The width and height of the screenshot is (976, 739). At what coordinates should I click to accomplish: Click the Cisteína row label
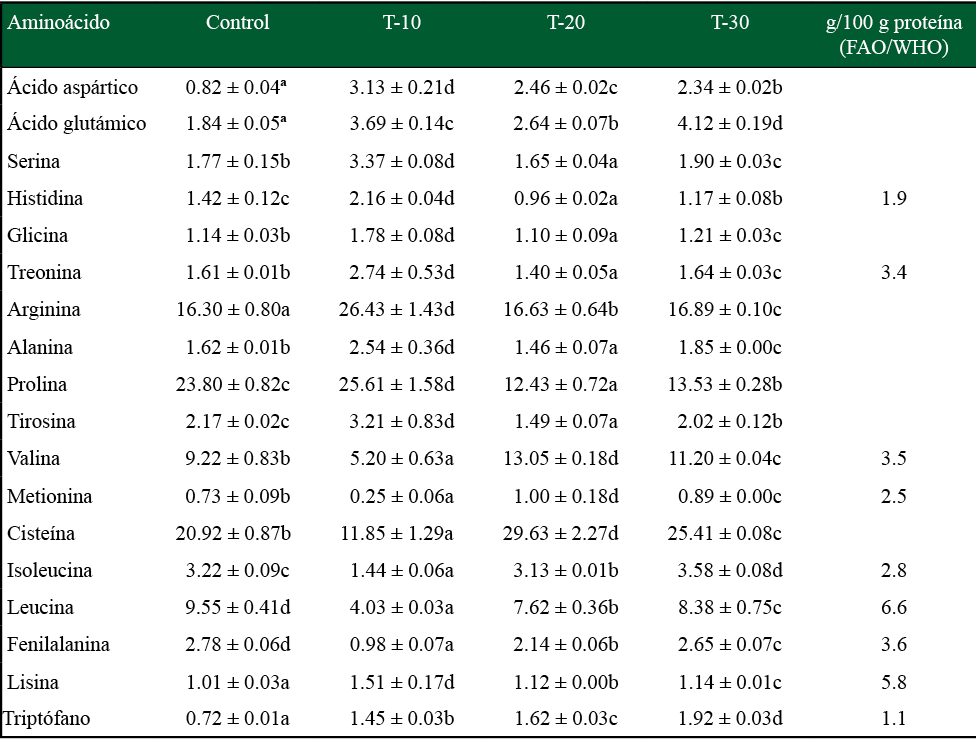(x=41, y=534)
